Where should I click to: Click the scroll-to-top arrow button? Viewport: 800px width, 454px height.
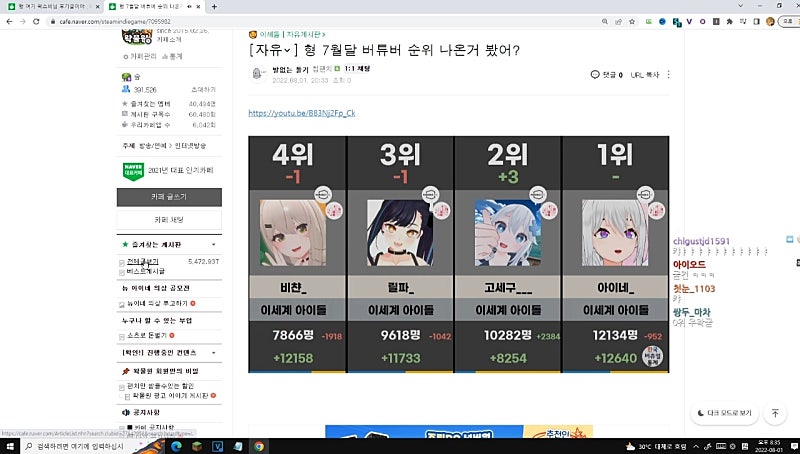[x=775, y=413]
